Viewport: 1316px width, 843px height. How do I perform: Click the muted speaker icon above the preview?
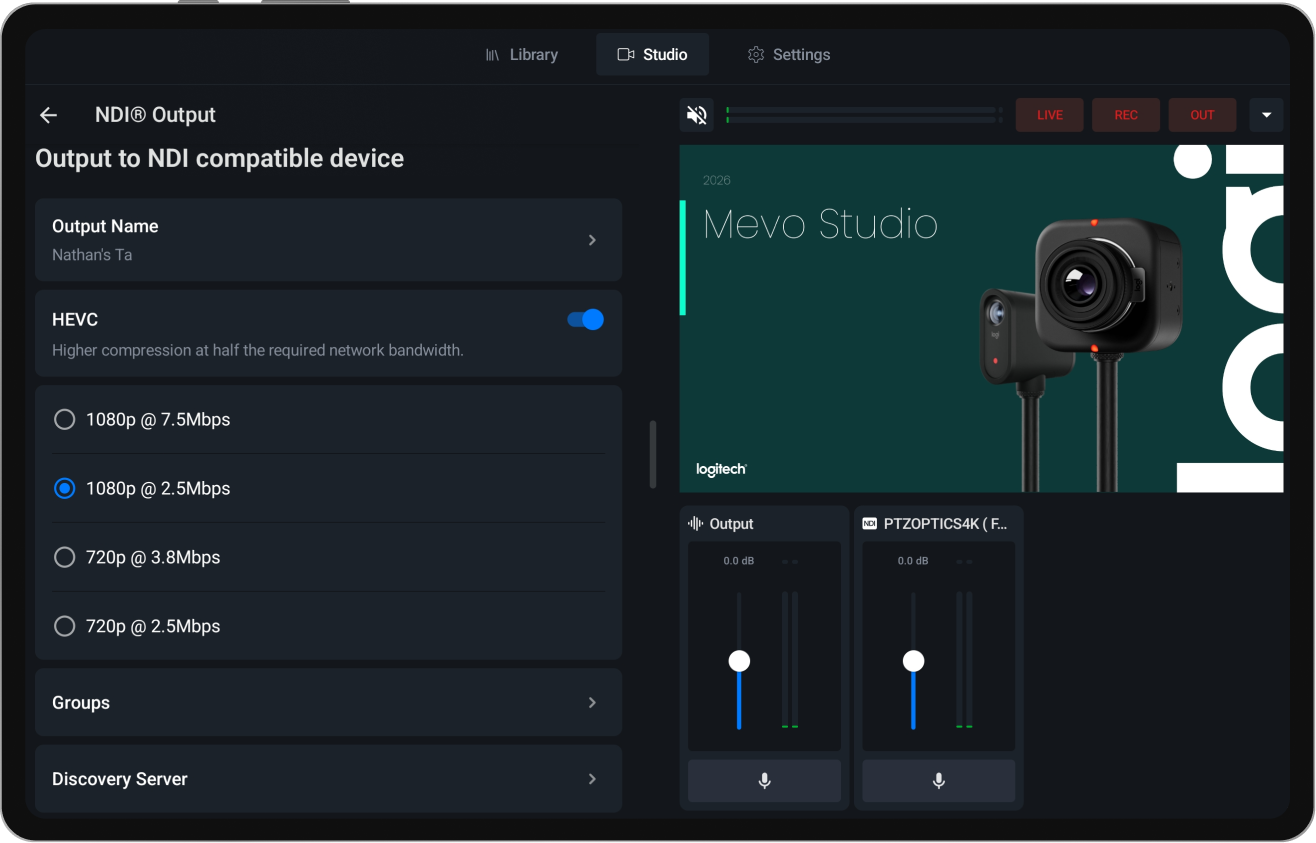click(x=696, y=114)
